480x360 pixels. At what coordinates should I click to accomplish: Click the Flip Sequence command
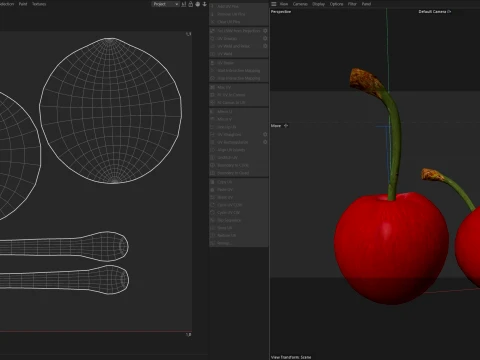239,220
